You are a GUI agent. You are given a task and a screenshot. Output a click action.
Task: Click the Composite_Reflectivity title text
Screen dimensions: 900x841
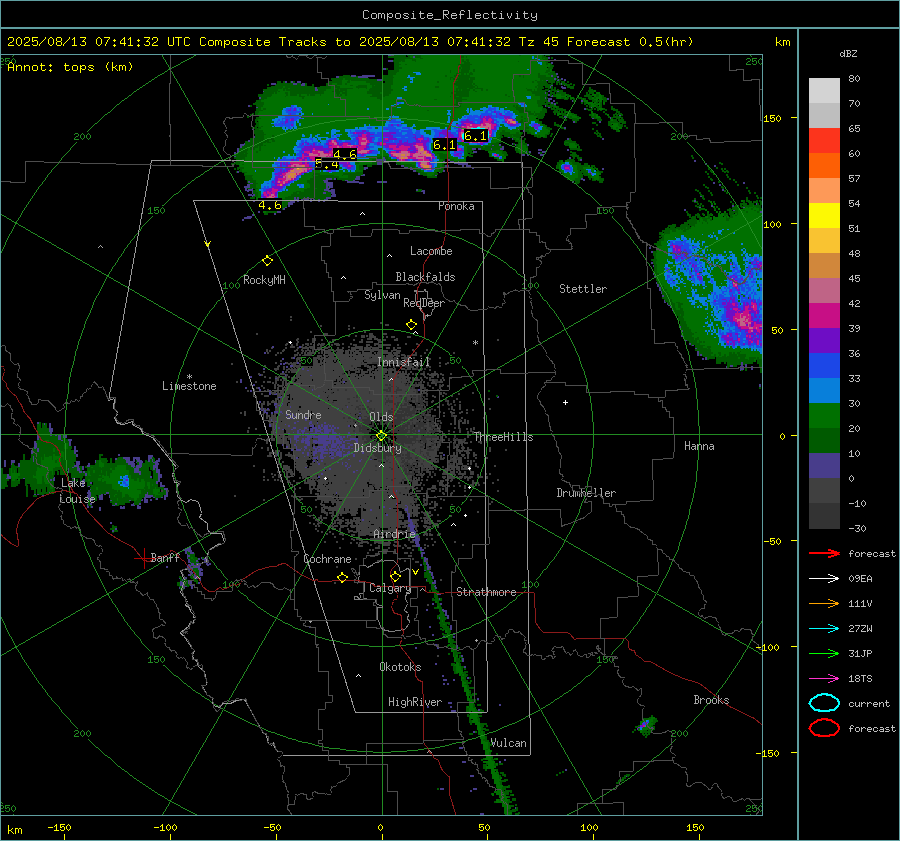pos(450,15)
